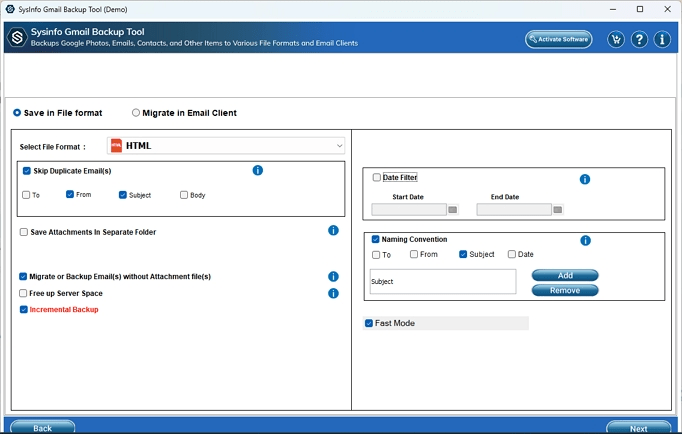Click the Add naming convention button
The width and height of the screenshot is (682, 434).
[565, 275]
